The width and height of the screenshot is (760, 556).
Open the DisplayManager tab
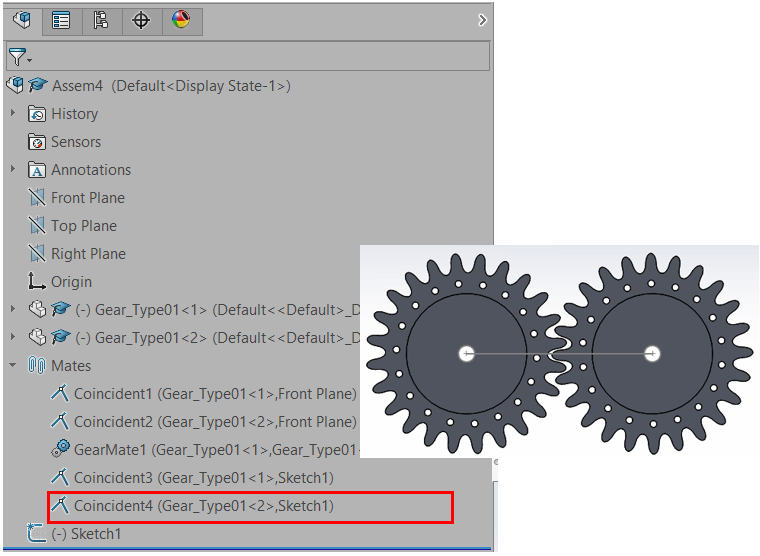click(x=181, y=20)
